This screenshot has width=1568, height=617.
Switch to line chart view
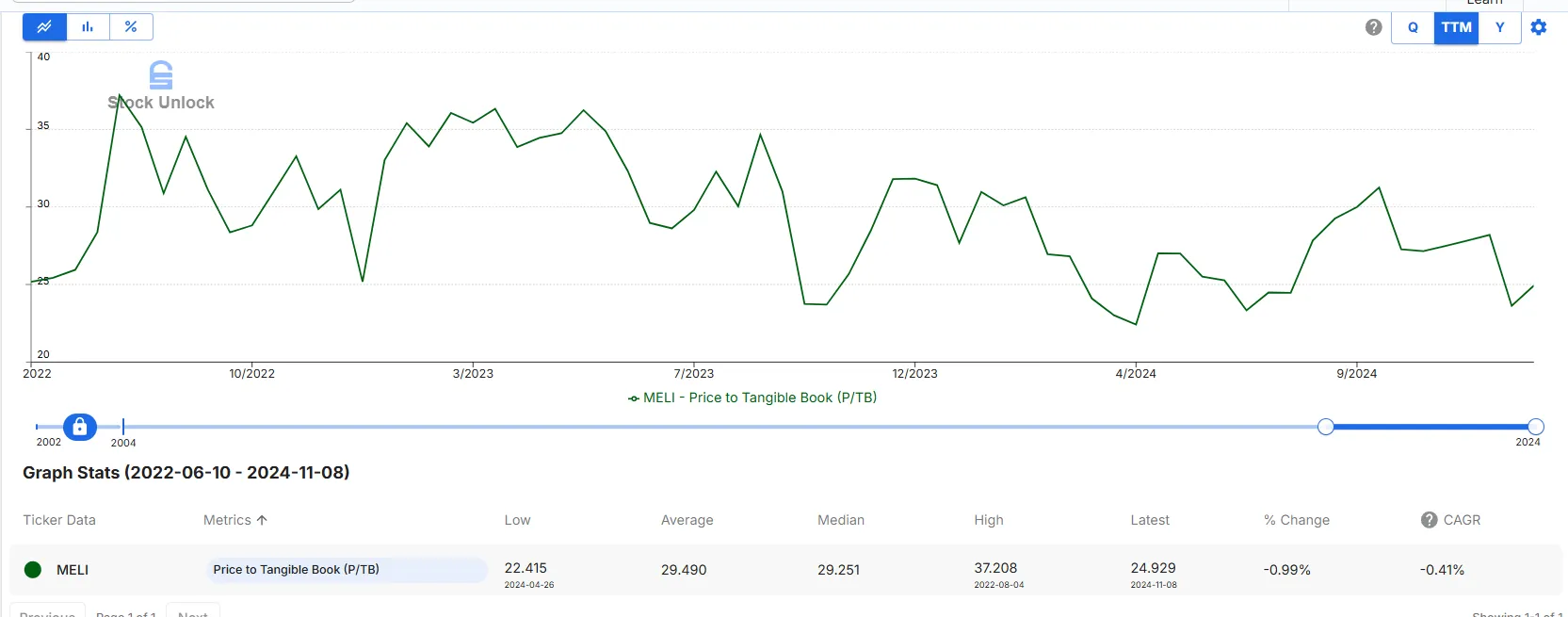(x=44, y=27)
